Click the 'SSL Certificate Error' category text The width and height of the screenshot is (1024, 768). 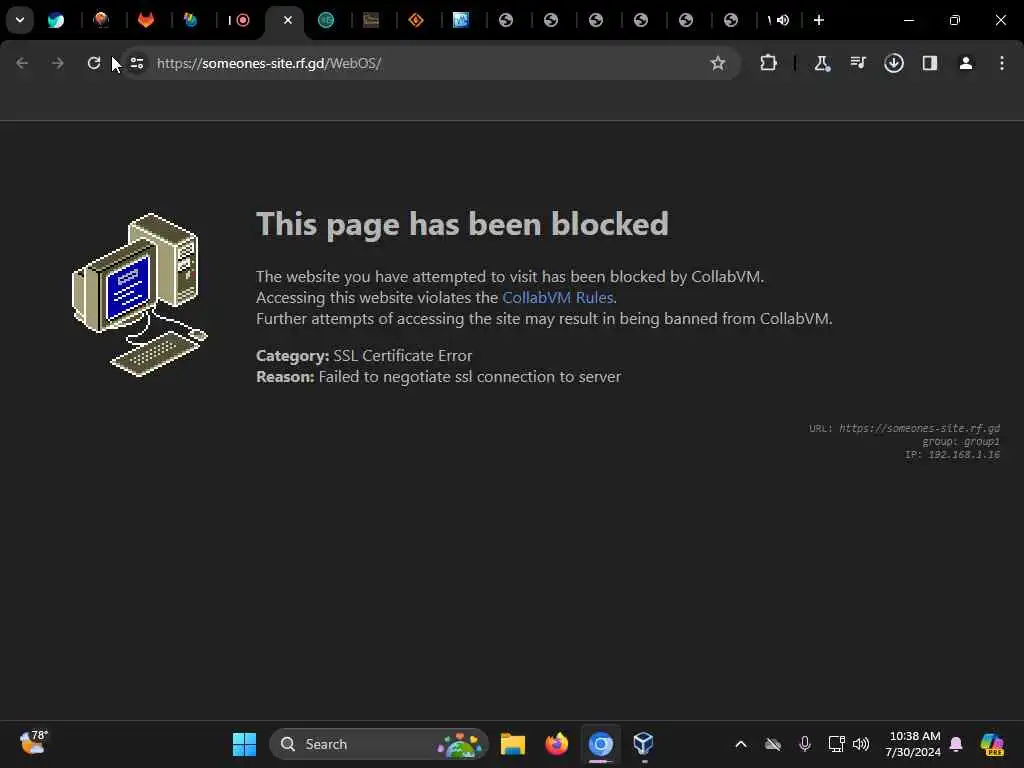pyautogui.click(x=402, y=356)
